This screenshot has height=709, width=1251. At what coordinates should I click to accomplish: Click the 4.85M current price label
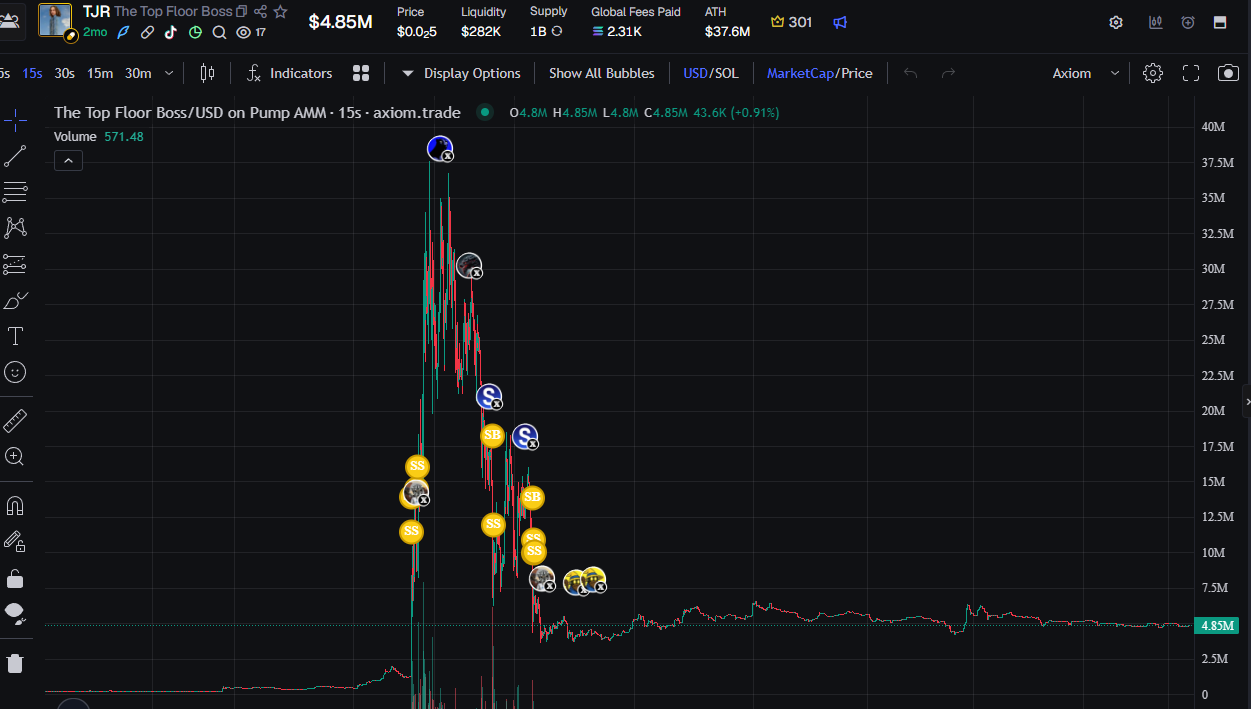click(x=1219, y=626)
